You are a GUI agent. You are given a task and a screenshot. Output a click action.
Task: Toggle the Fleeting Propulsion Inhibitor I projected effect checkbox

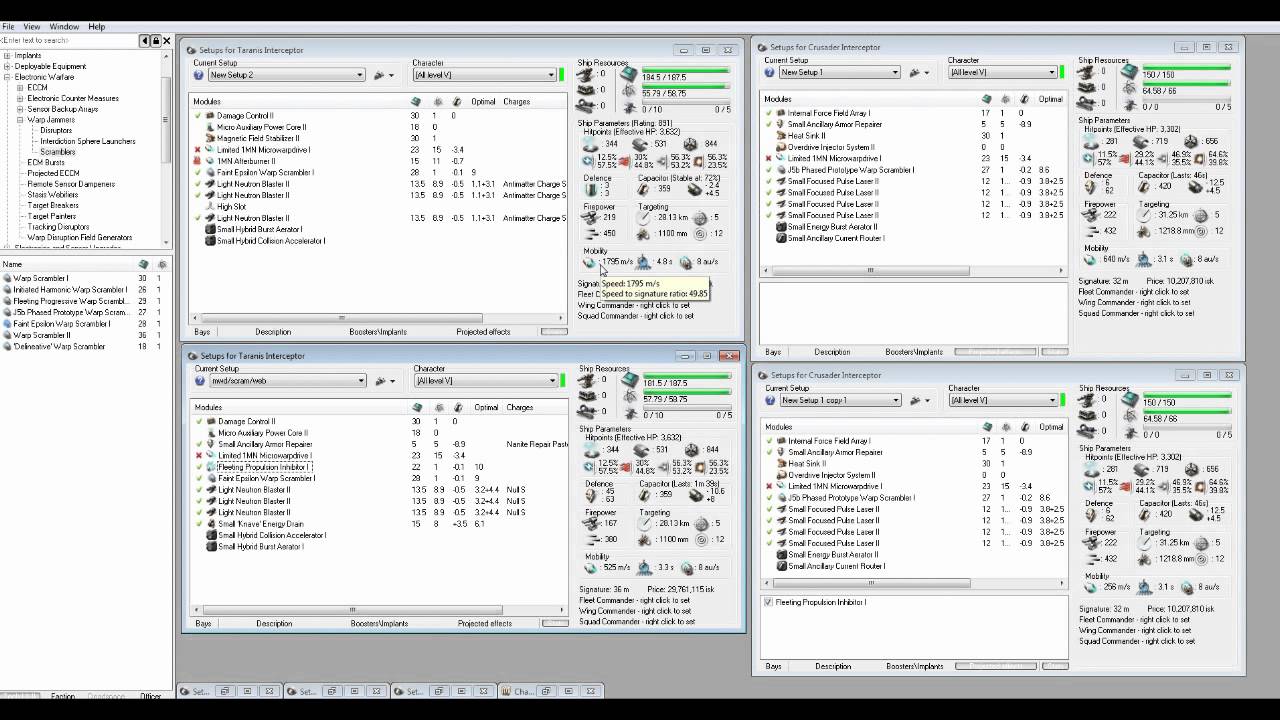click(768, 602)
